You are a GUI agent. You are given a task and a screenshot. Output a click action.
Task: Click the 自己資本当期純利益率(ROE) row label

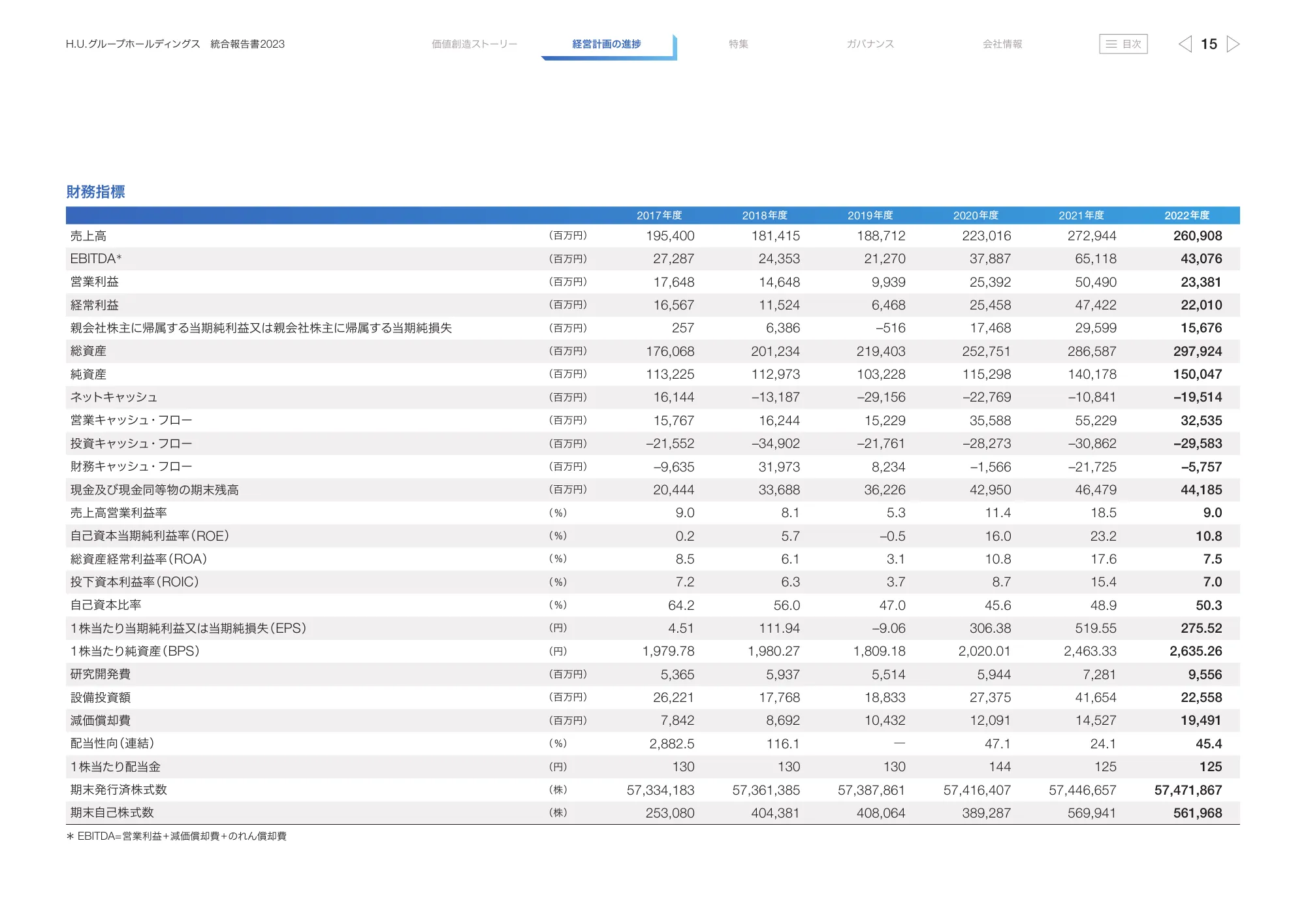coord(150,536)
